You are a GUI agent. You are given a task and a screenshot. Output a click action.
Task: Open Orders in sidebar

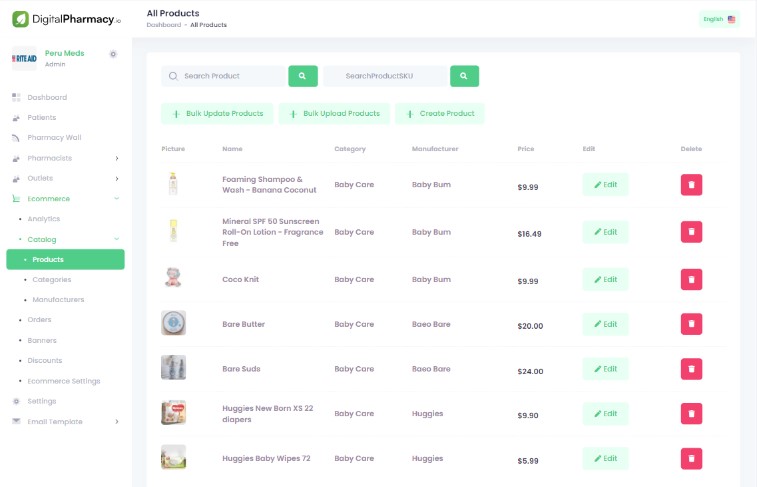coord(39,320)
